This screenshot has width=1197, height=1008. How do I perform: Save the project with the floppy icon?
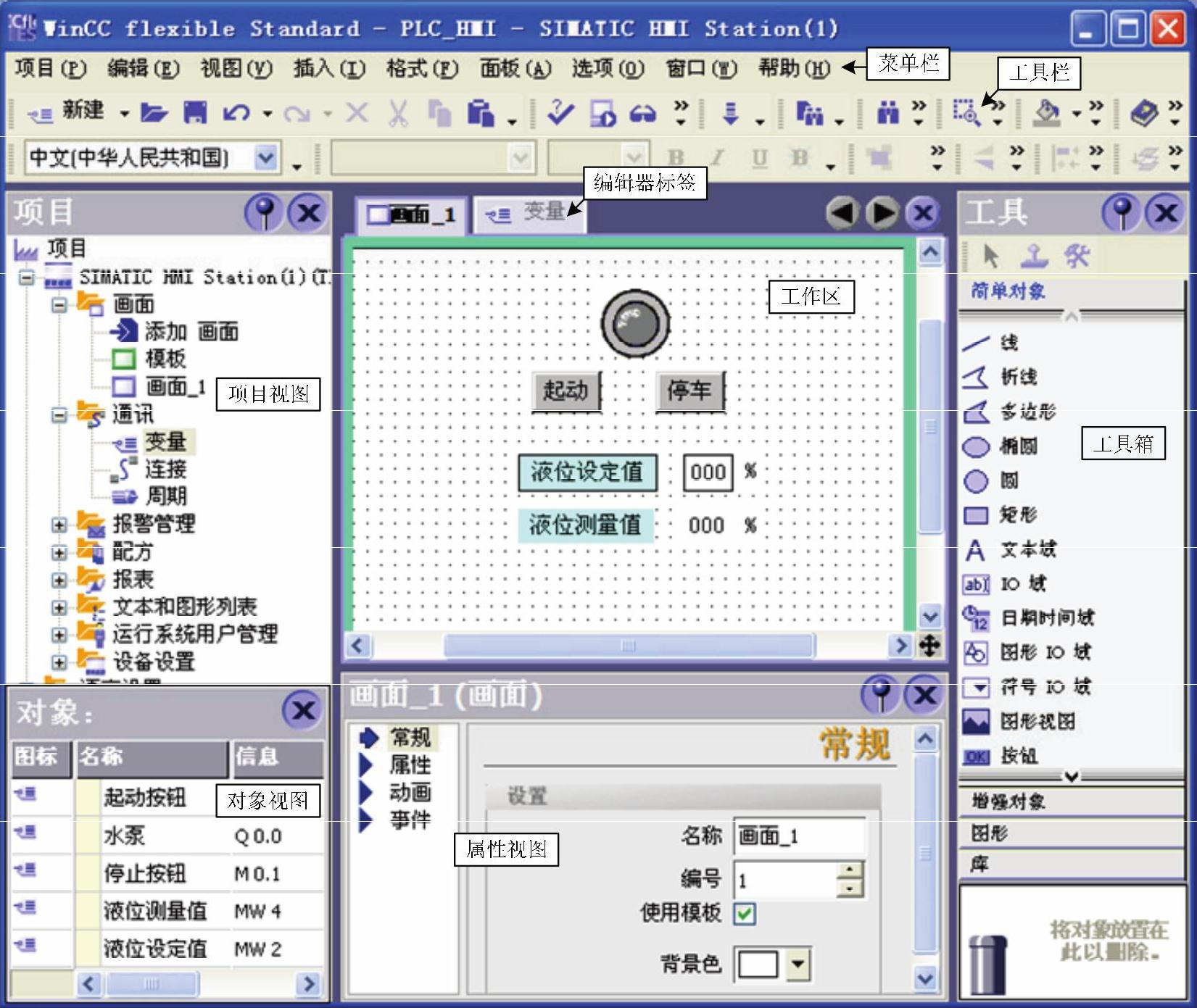click(x=194, y=112)
